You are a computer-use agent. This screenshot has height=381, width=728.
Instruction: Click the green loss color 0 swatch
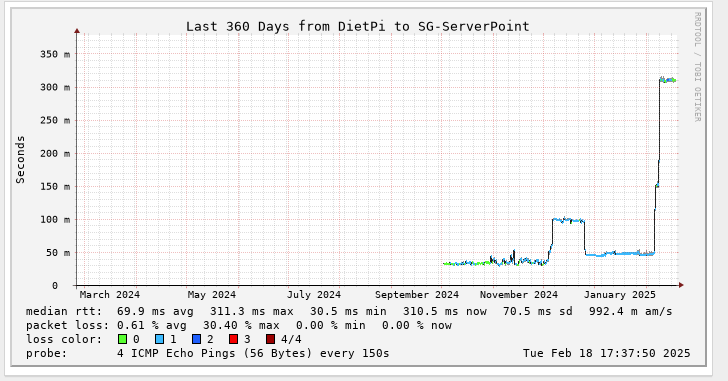[123, 339]
